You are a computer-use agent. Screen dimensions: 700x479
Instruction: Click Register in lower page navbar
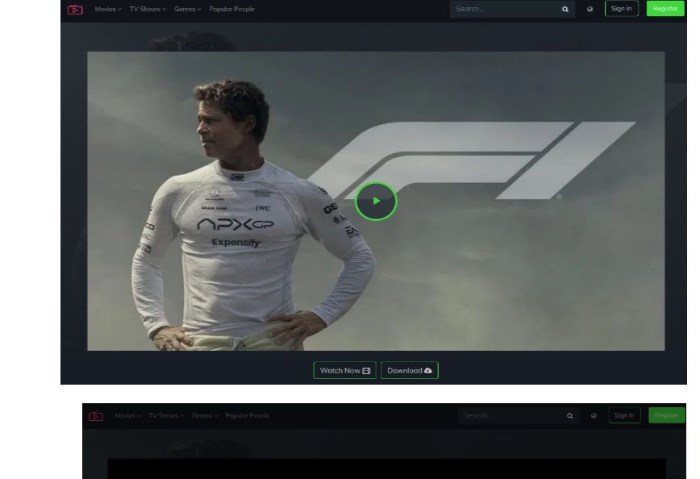[667, 416]
